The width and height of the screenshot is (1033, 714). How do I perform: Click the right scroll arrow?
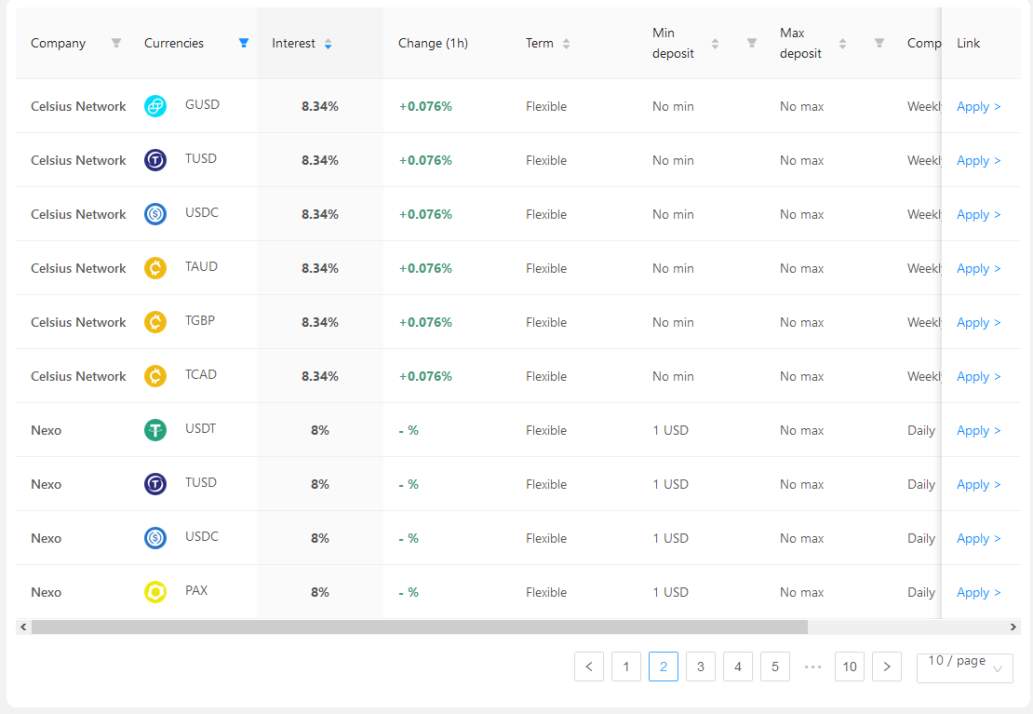tap(1013, 627)
